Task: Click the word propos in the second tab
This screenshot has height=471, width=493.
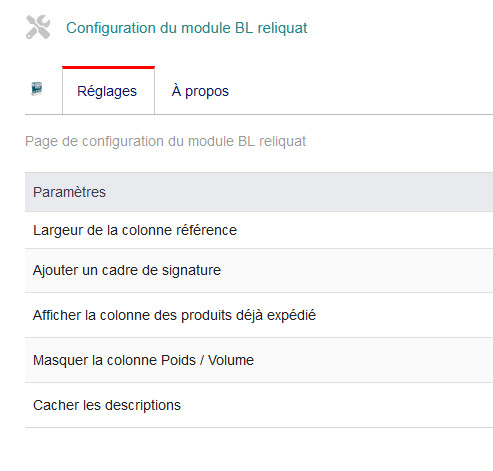Action: click(207, 92)
